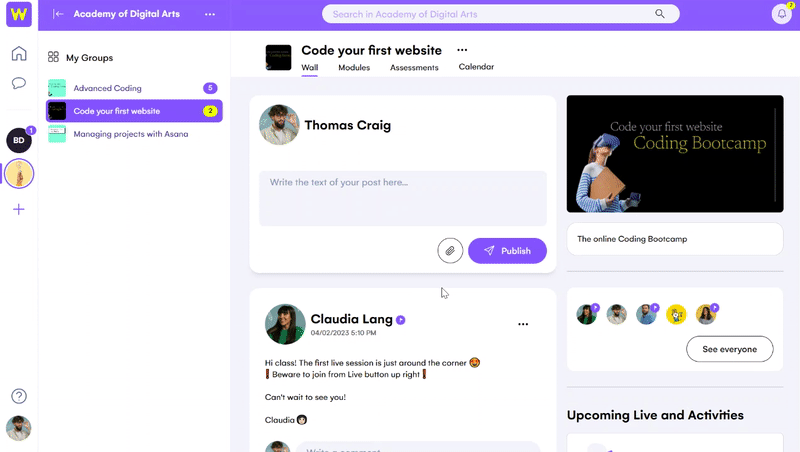Open options menu next to course title

point(462,50)
